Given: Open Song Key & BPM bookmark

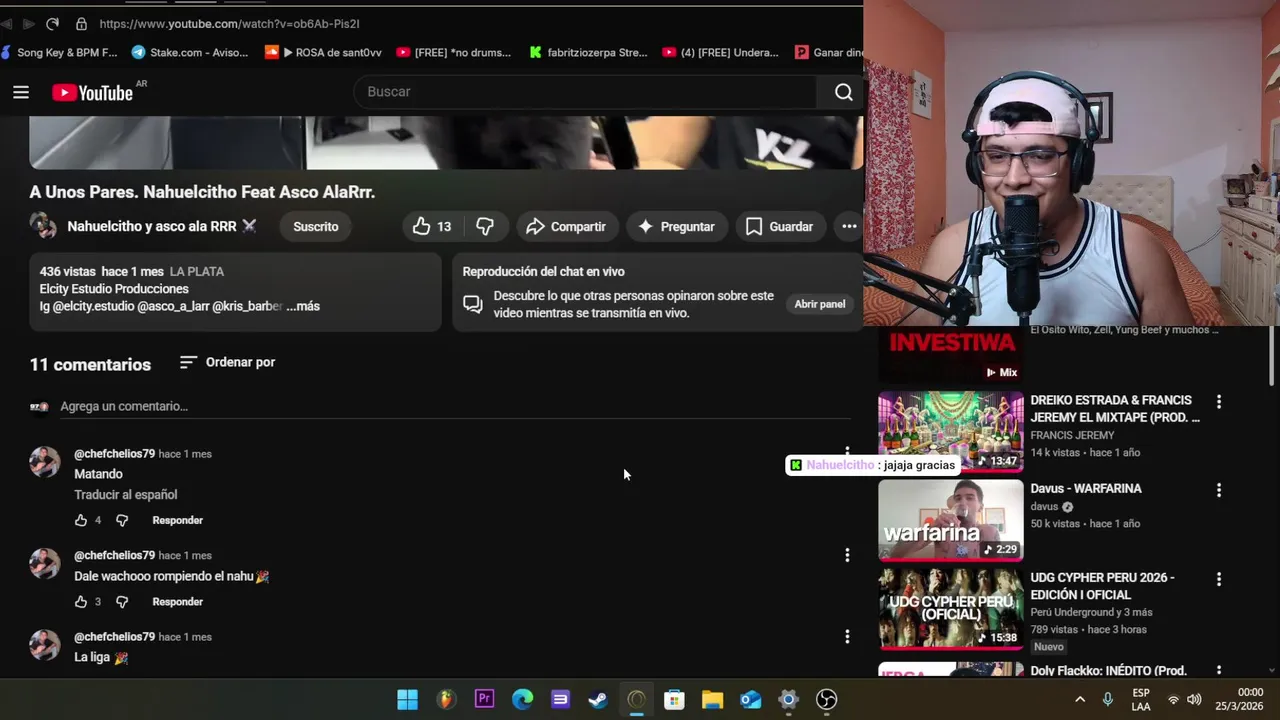Looking at the screenshot, I should 60,52.
